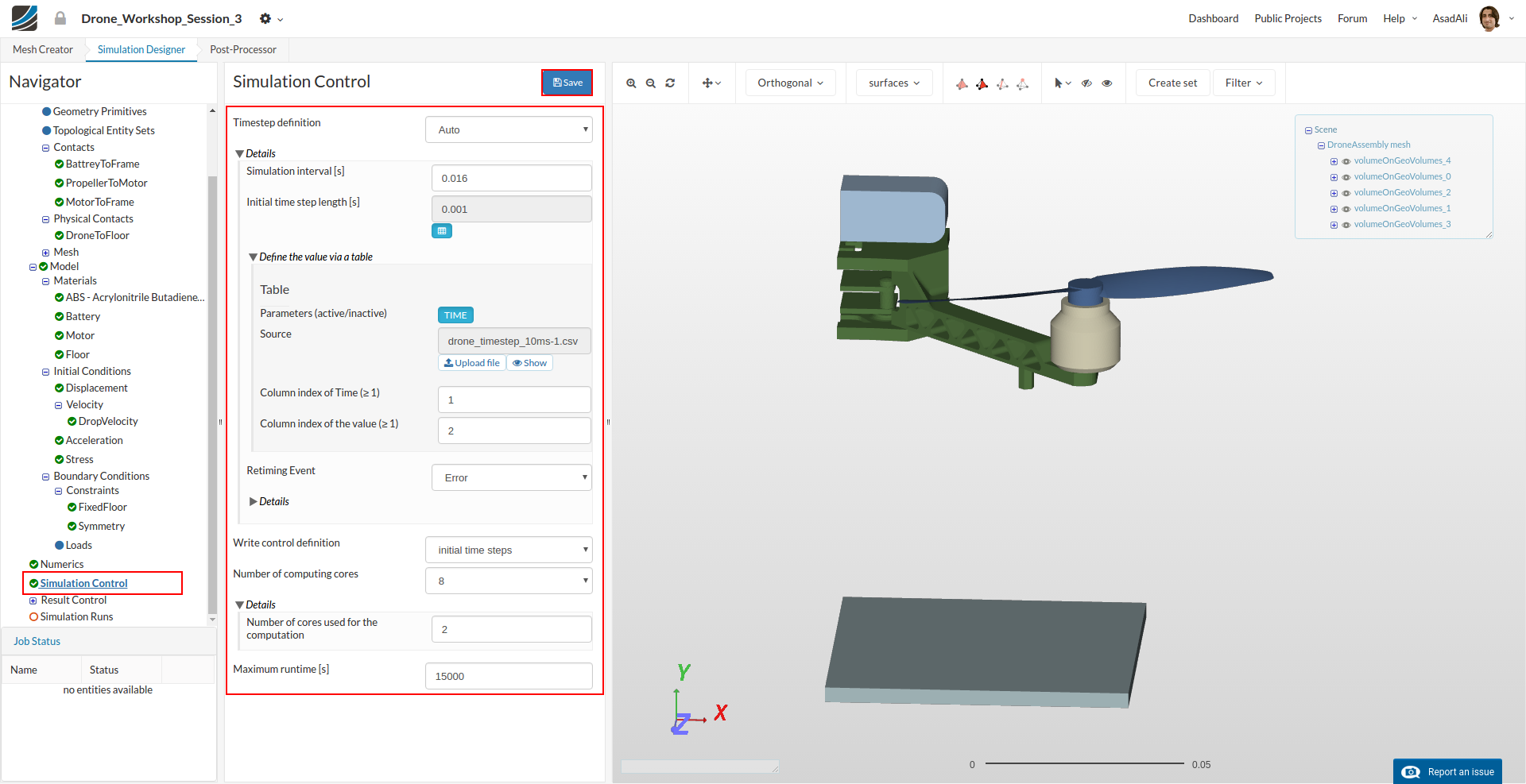Click the zoom out magnifier icon

point(651,83)
